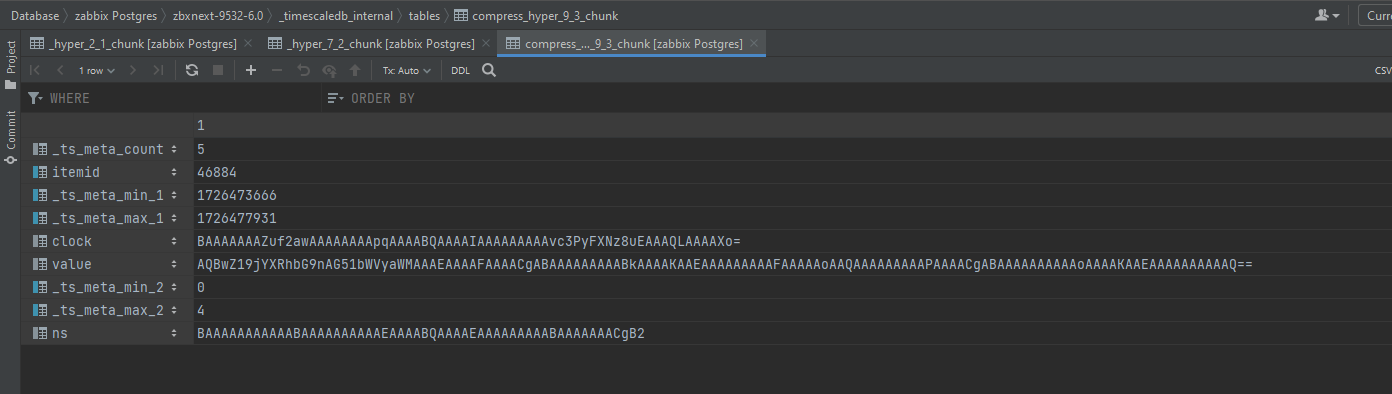Screen dimensions: 1392x394
Task: Go to next page of rows
Action: click(x=133, y=70)
